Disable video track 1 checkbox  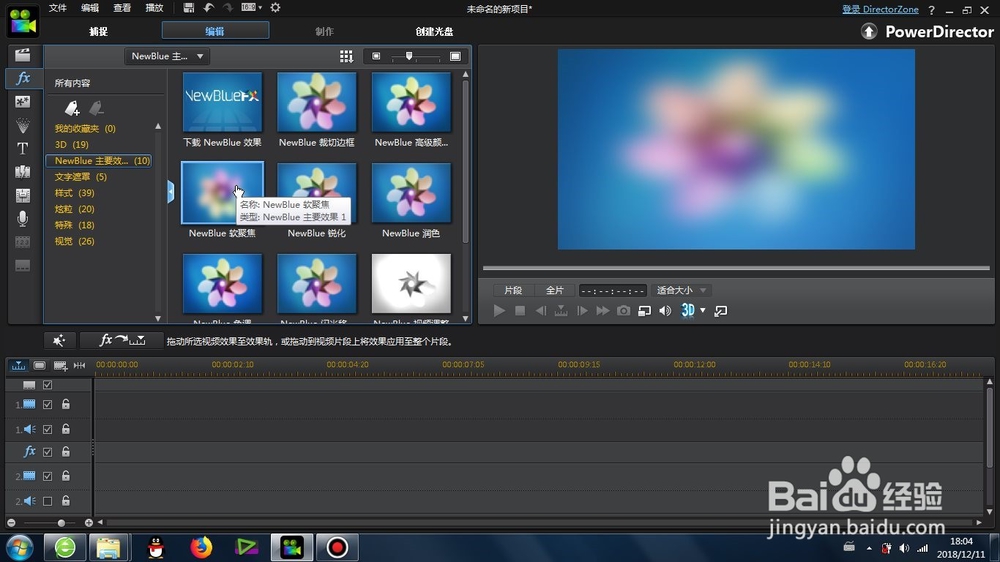(47, 404)
